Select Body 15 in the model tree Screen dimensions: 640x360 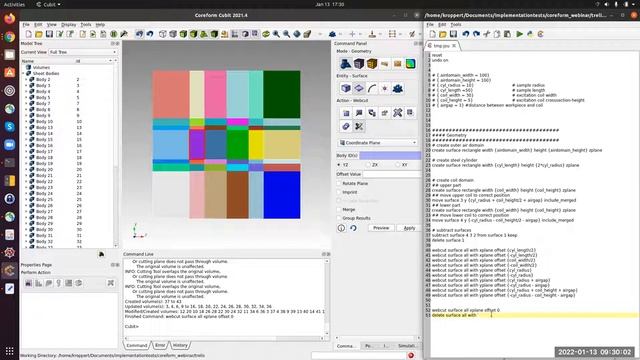pos(44,140)
